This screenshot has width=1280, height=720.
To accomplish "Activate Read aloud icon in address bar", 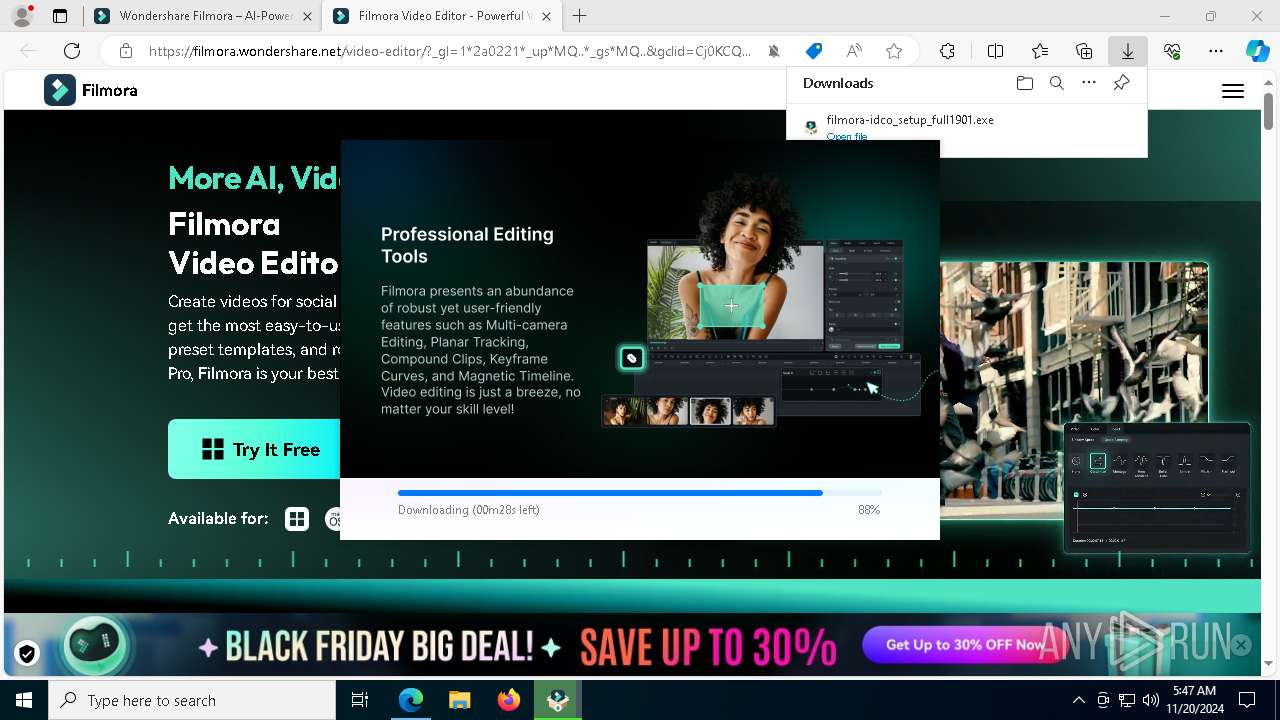I will pos(854,51).
